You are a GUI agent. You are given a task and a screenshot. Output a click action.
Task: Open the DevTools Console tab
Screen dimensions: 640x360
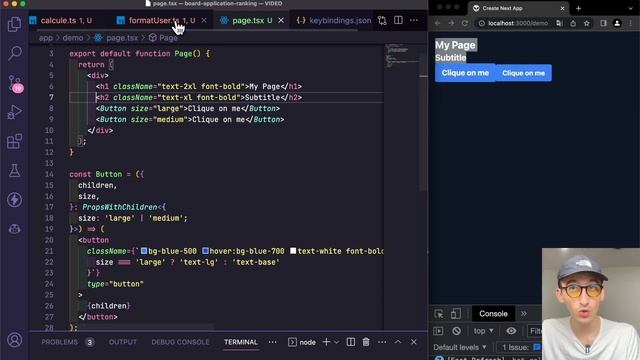pyautogui.click(x=493, y=314)
